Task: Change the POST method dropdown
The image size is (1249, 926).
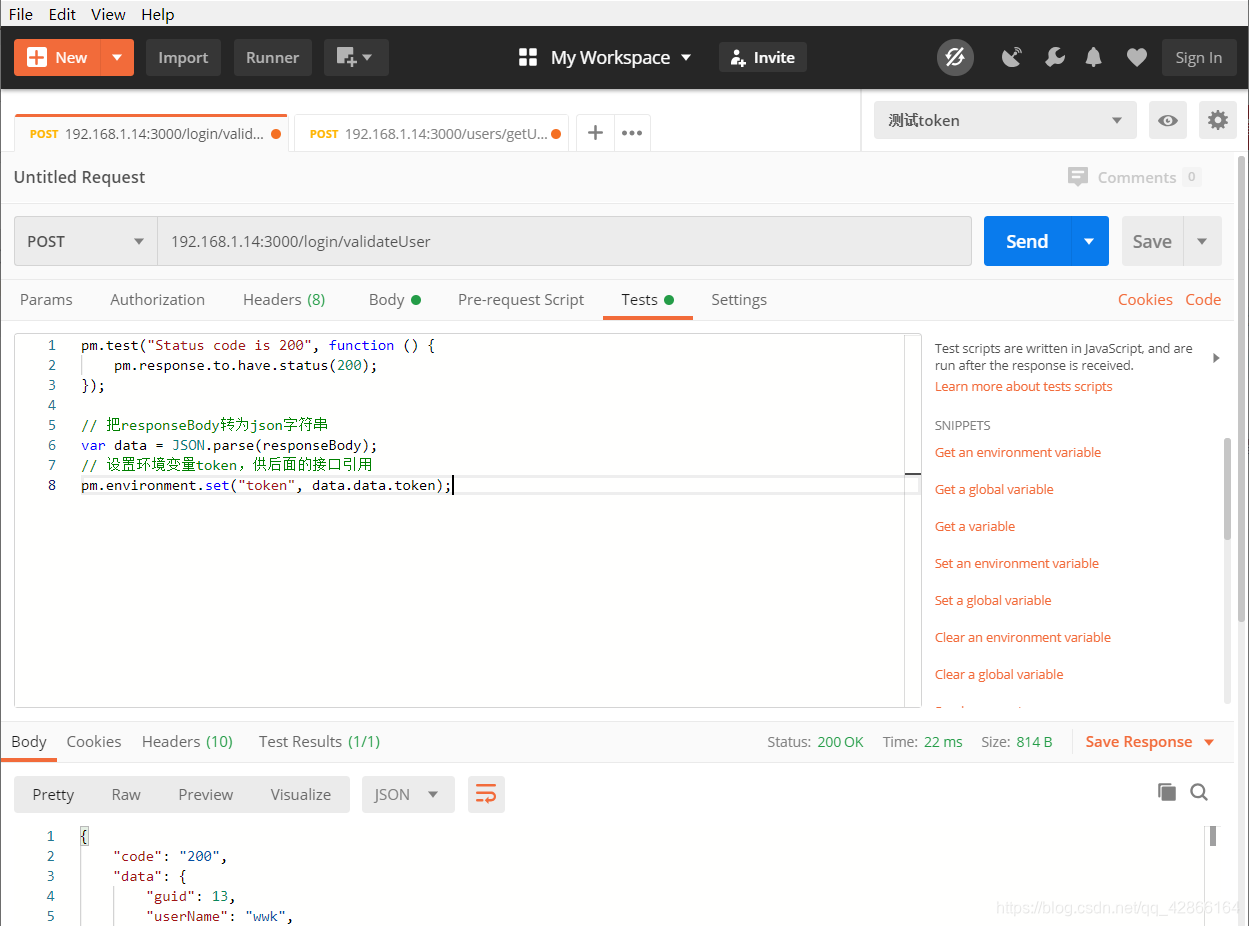Action: point(86,241)
